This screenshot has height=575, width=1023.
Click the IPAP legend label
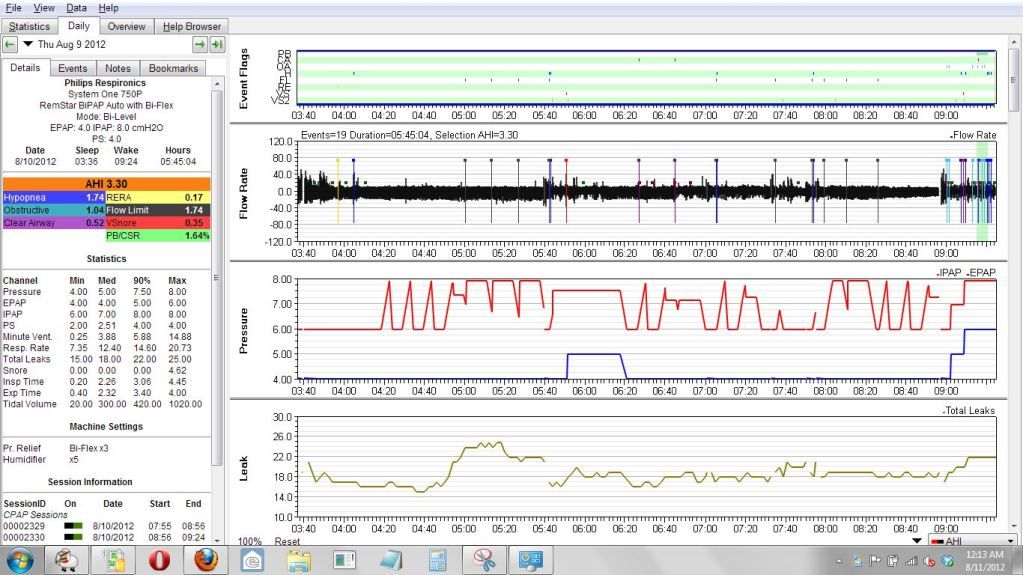coord(949,273)
